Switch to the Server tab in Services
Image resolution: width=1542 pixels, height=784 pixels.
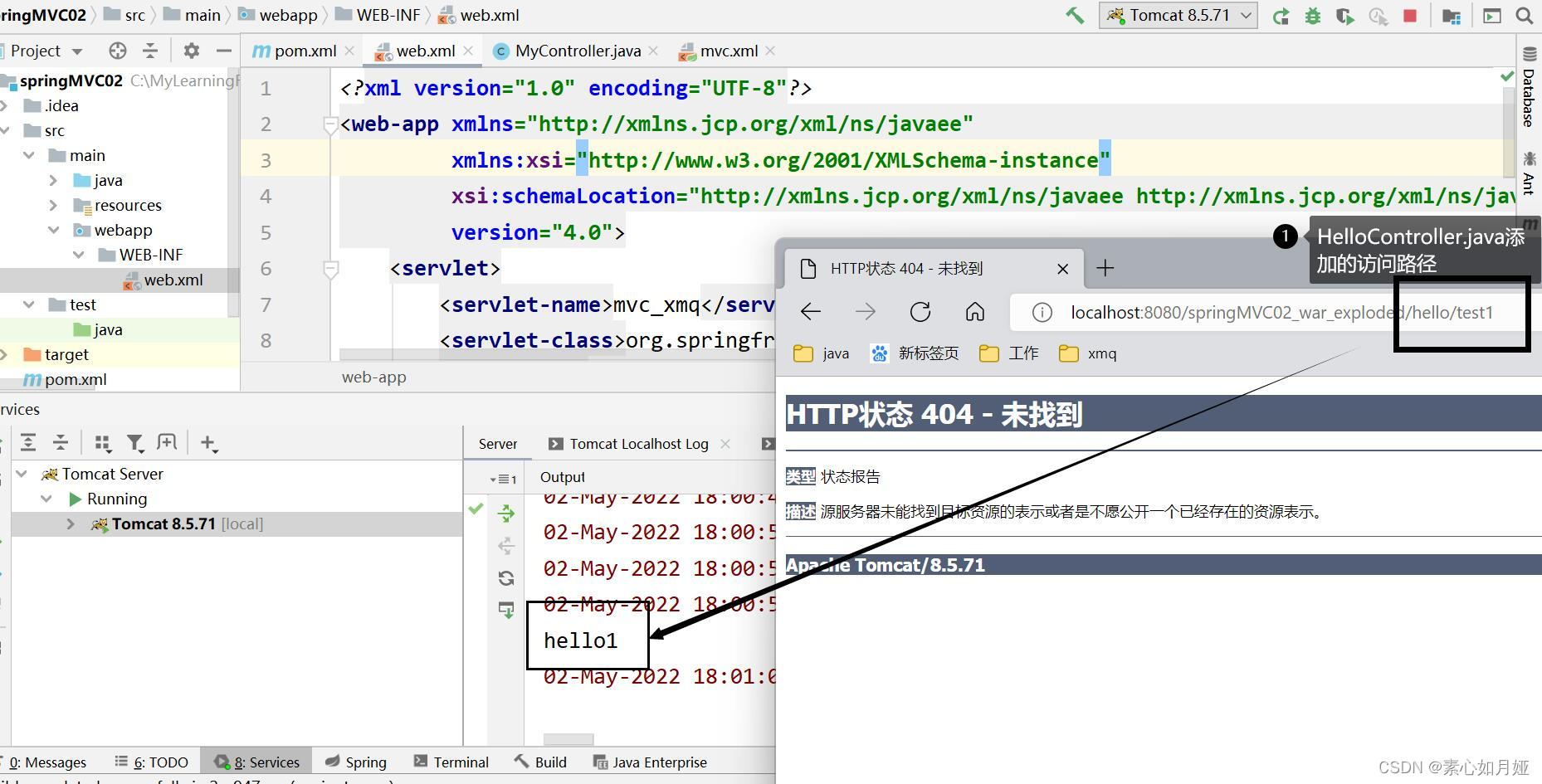click(x=498, y=444)
